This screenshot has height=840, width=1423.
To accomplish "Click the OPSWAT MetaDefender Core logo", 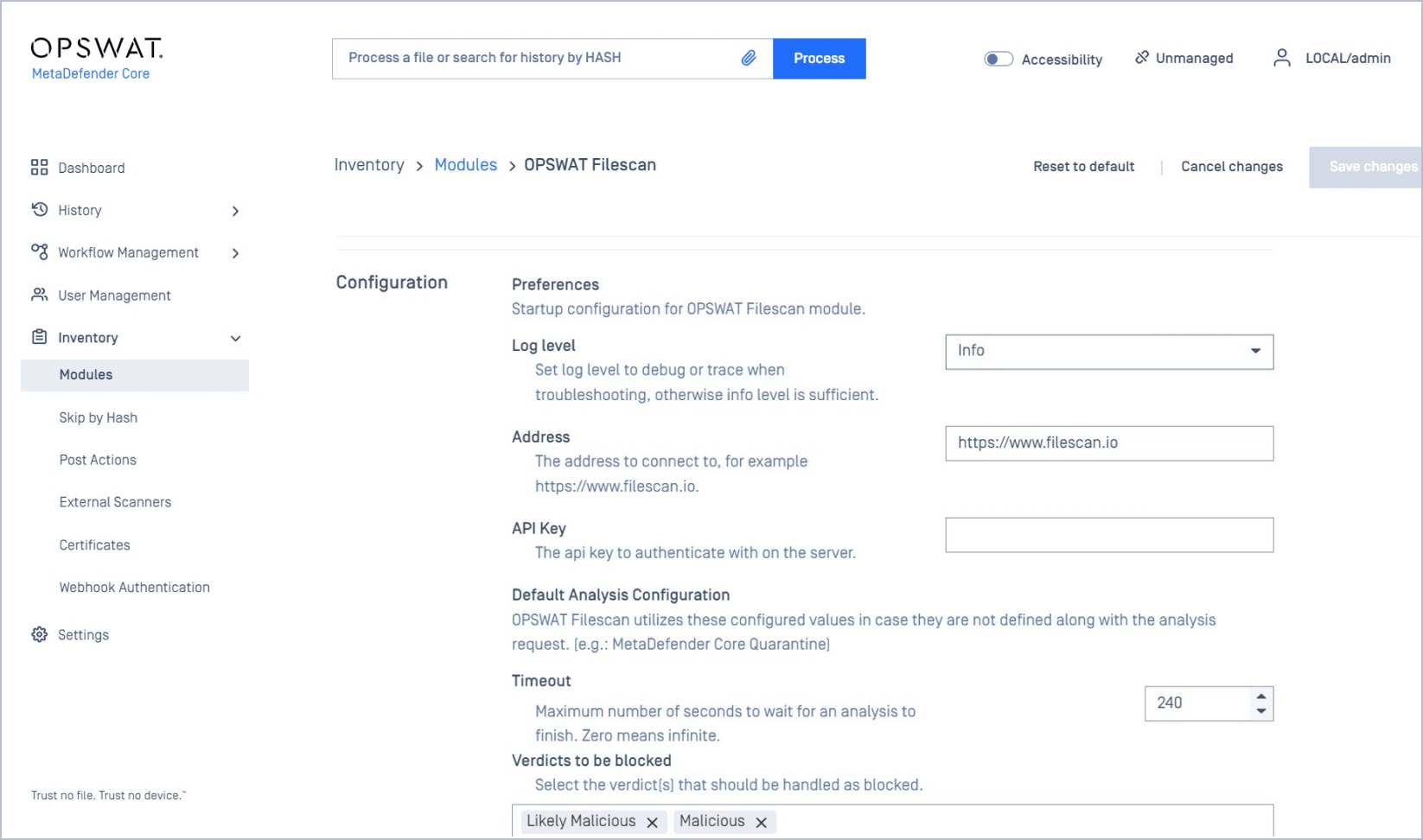I will (97, 59).
